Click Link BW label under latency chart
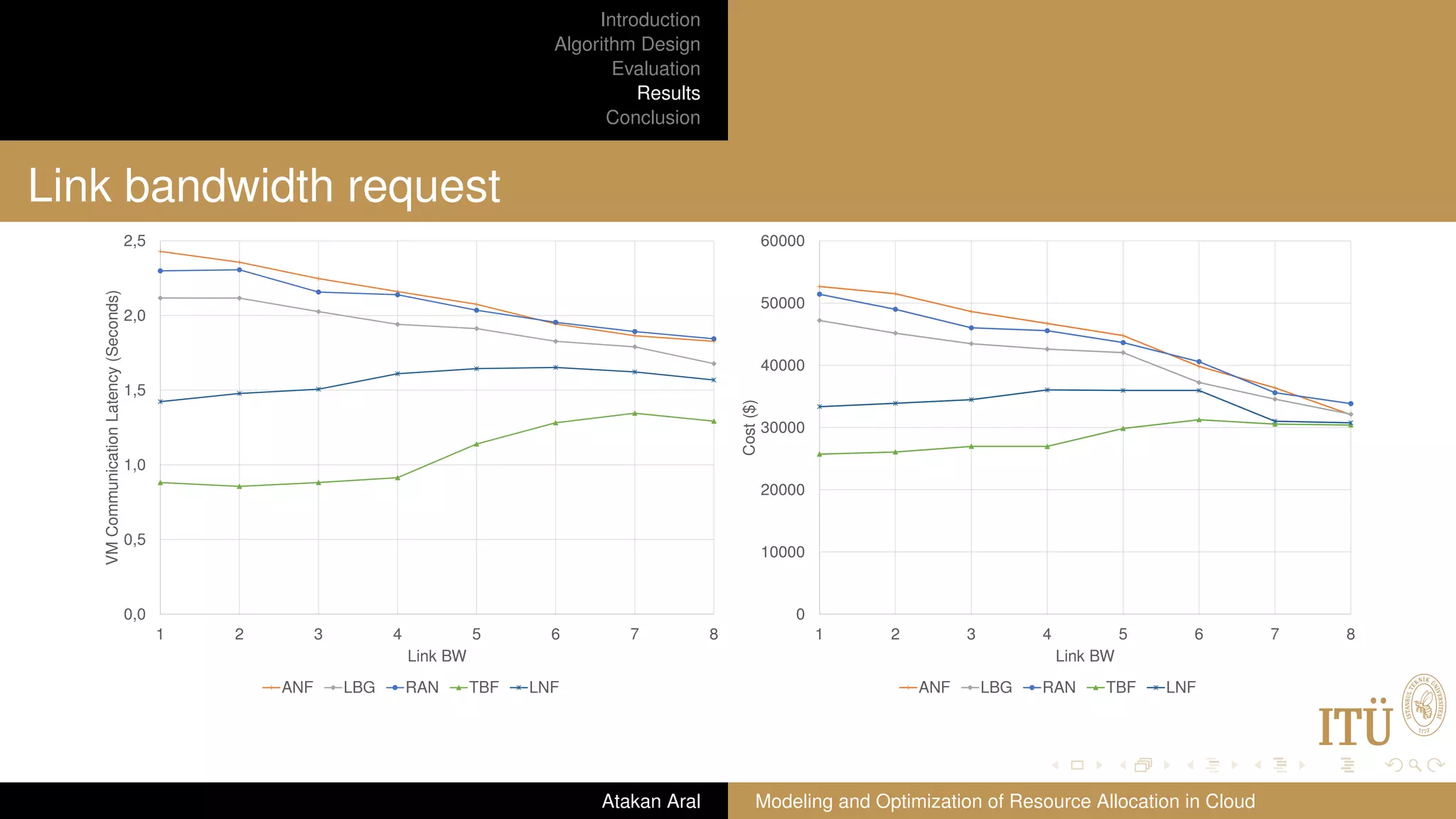1456x819 pixels. pos(437,656)
